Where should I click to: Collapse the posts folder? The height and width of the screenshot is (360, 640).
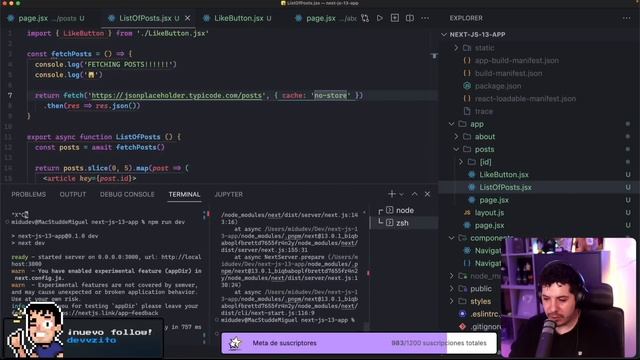coord(484,149)
